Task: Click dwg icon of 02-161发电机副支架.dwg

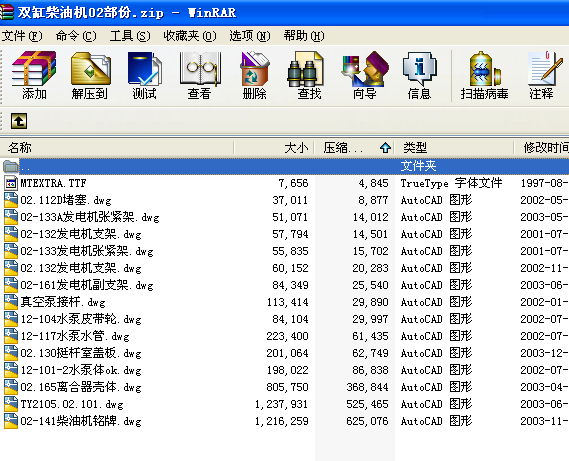Action: pos(11,285)
